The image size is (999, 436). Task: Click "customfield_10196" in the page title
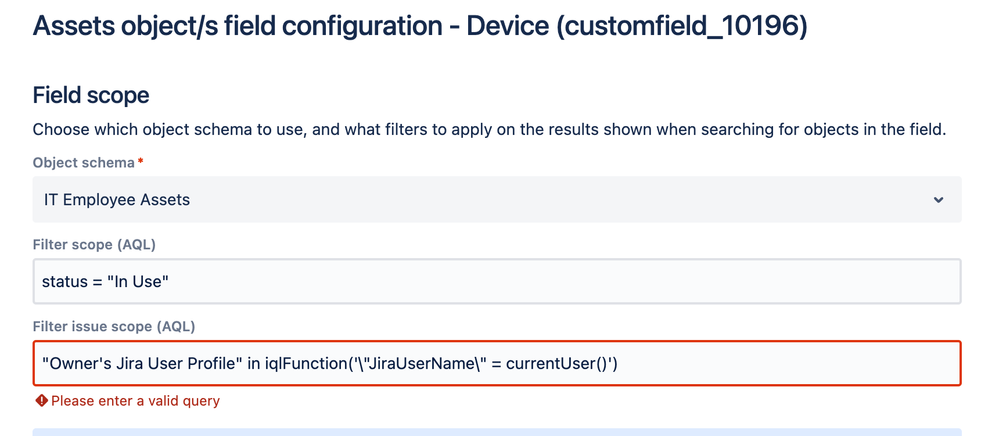coord(682,26)
